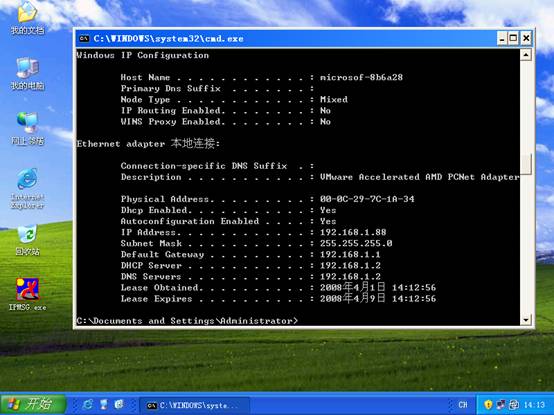
Task: Click the IP Routing Enabled No value
Action: pyautogui.click(x=325, y=111)
